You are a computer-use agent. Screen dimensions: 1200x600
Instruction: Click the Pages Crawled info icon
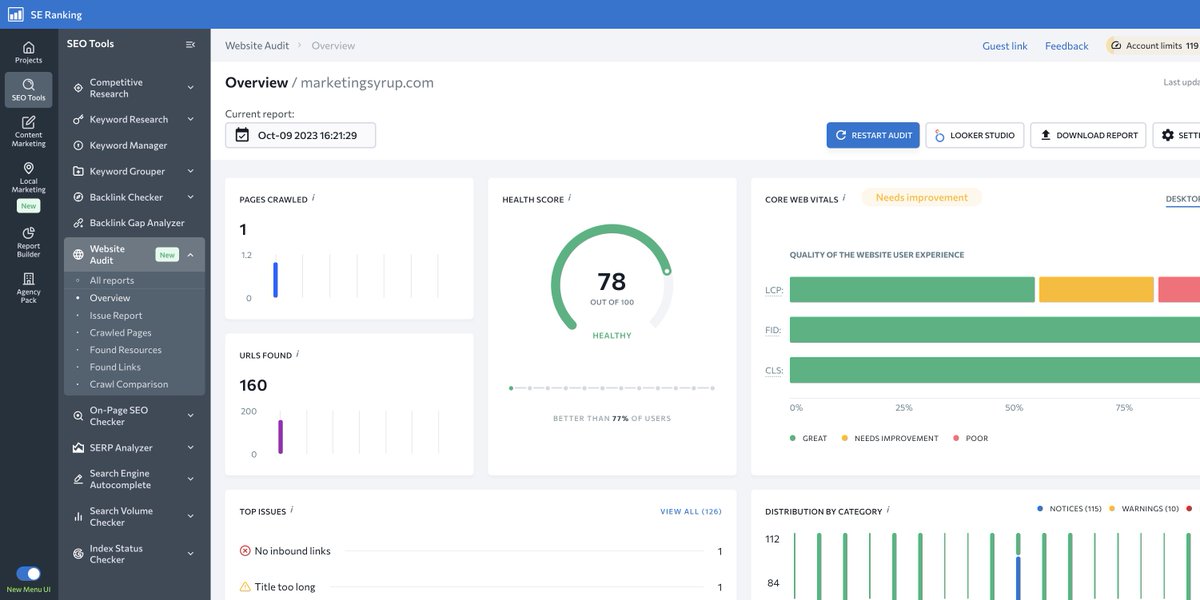(x=313, y=198)
